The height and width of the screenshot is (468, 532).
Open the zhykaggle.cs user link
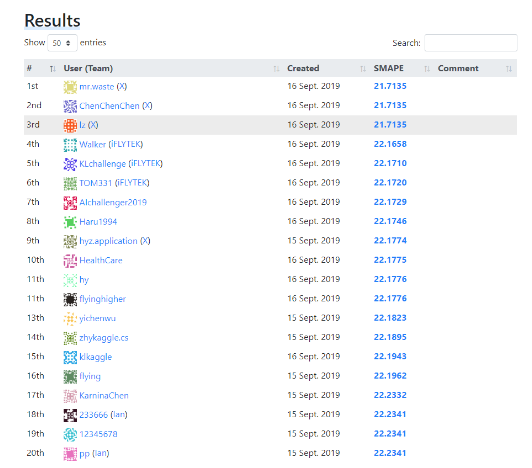[104, 338]
